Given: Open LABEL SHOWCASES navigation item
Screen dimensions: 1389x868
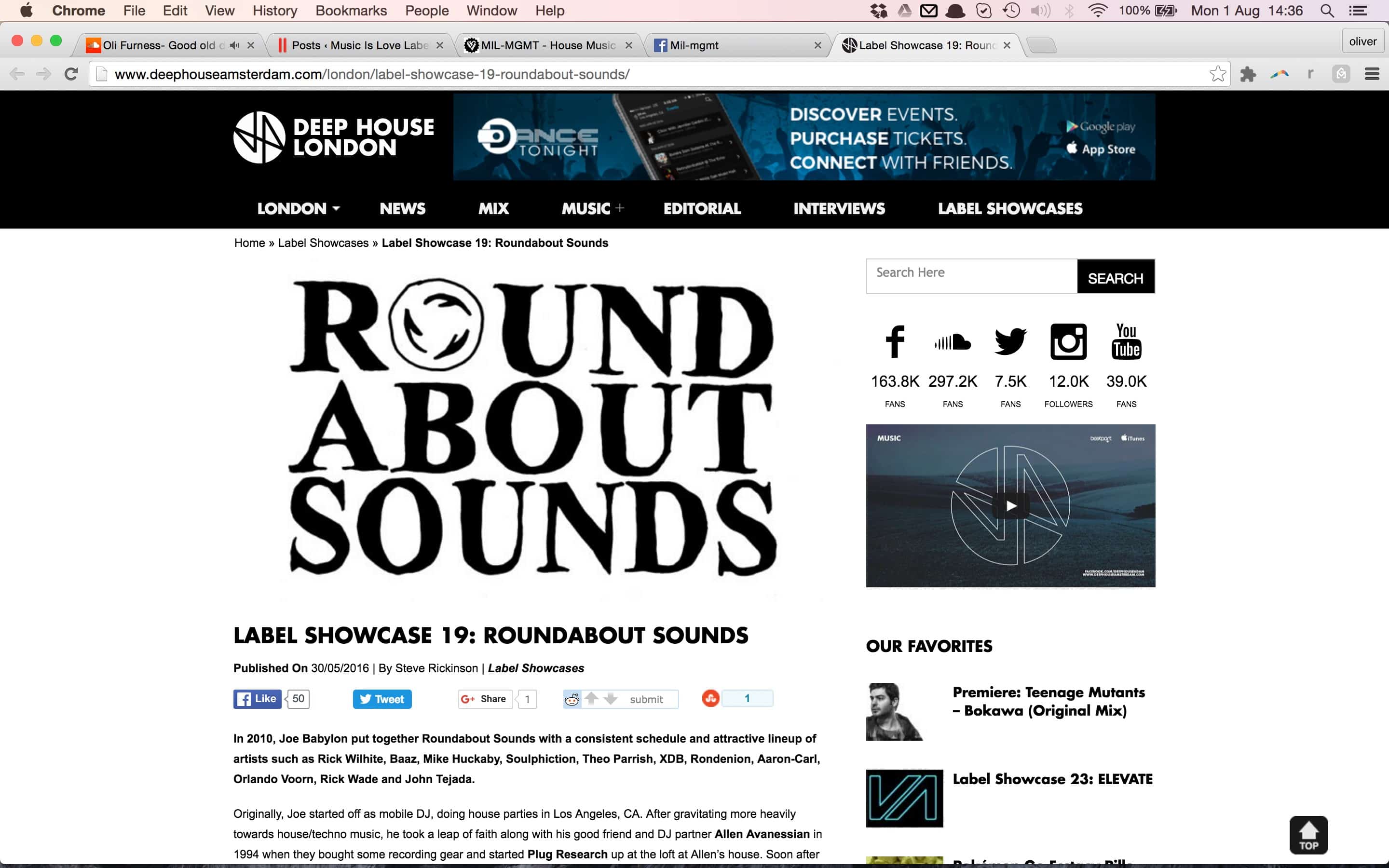Looking at the screenshot, I should pyautogui.click(x=1010, y=208).
